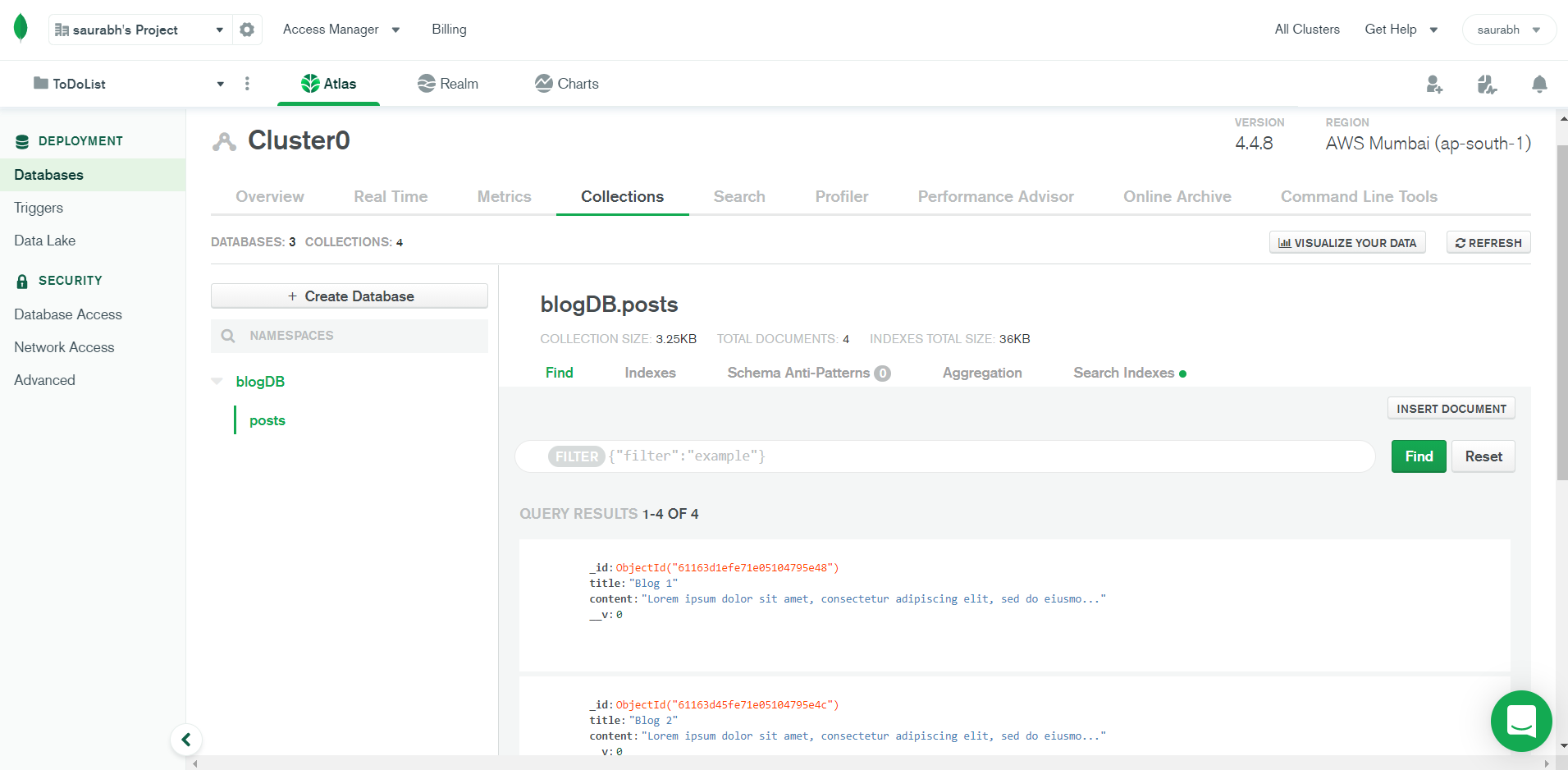Open the saurabh user account menu
1568x770 pixels.
pos(1509,30)
